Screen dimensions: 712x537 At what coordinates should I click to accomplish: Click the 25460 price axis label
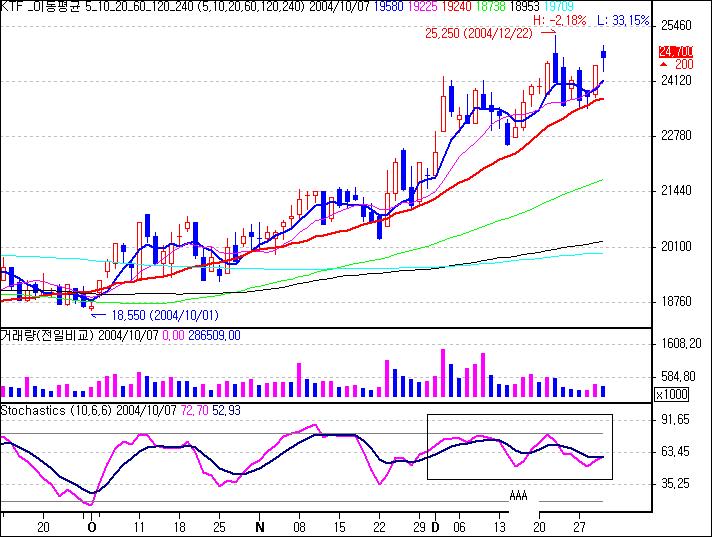coord(679,25)
